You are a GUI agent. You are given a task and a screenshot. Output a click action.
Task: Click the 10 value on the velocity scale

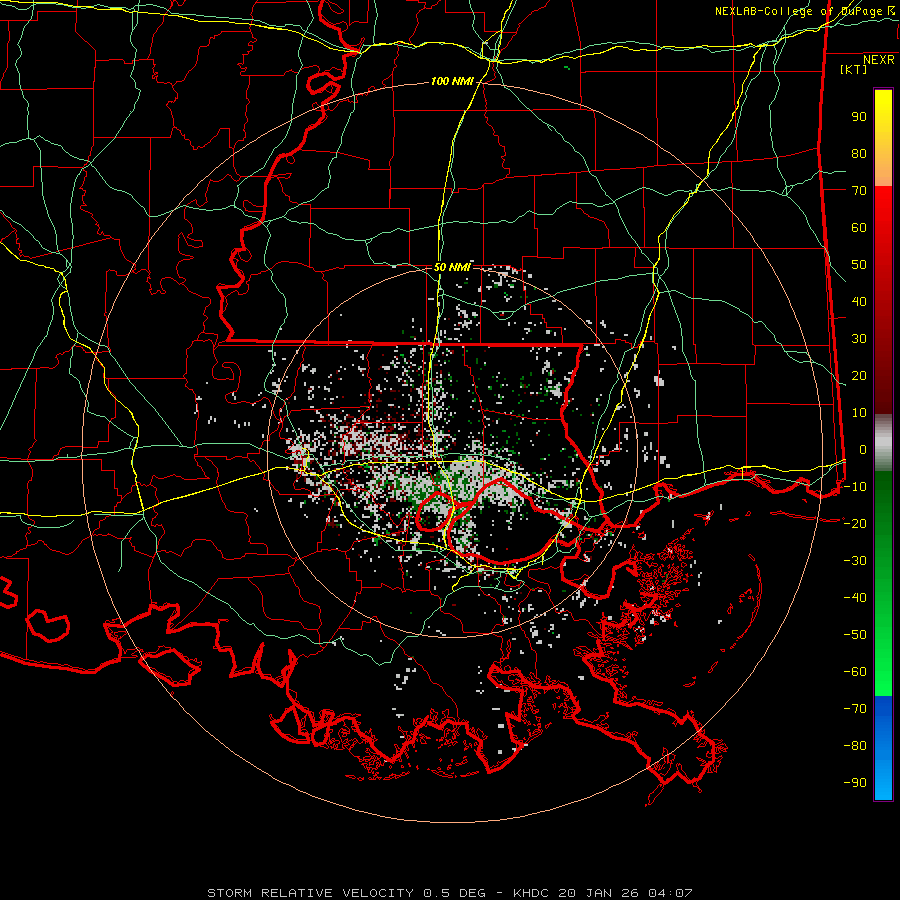[x=859, y=413]
